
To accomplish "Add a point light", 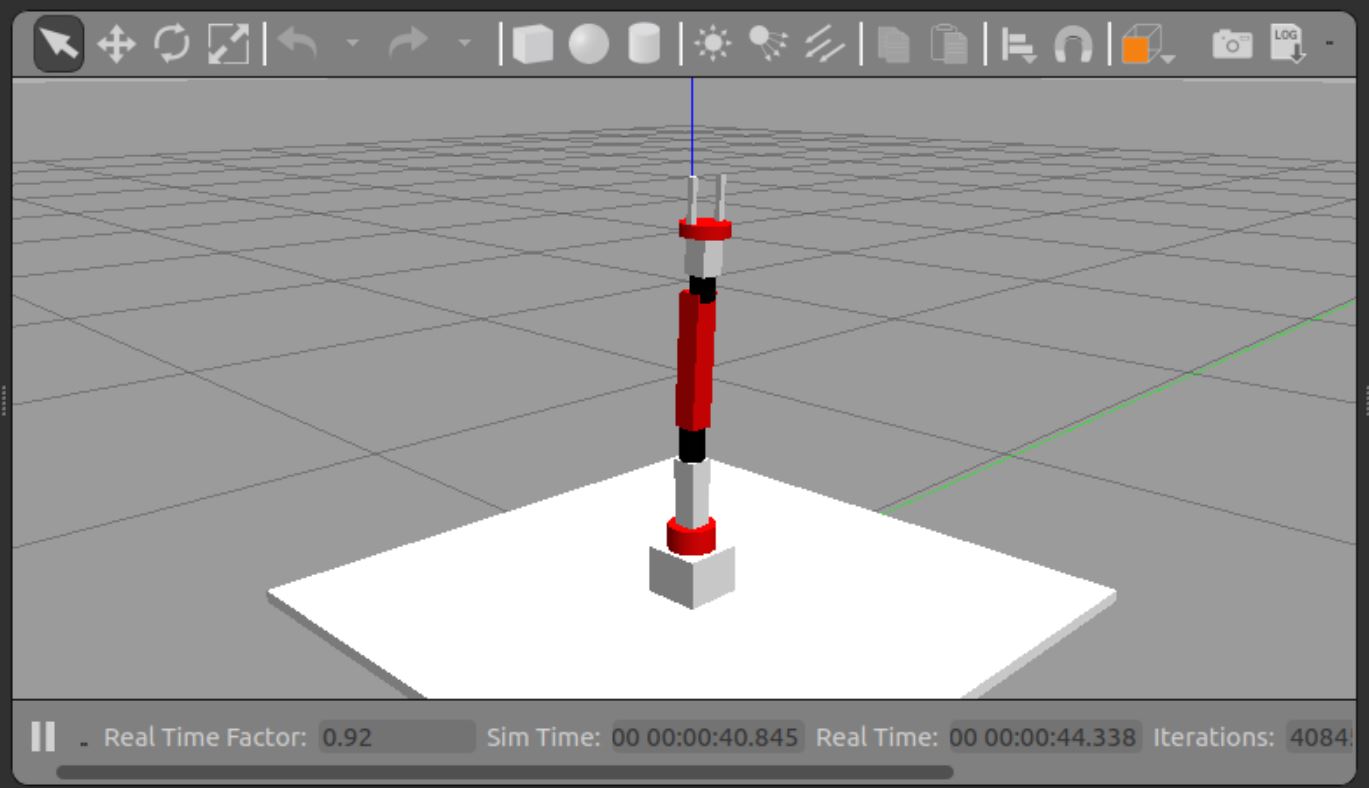I will [713, 45].
